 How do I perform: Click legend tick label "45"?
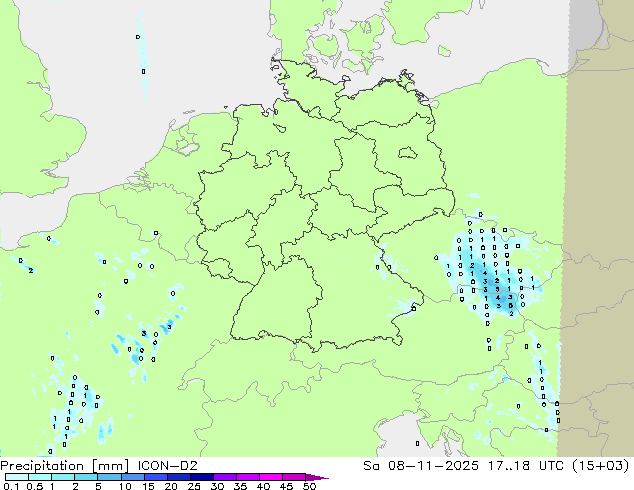pos(286,486)
